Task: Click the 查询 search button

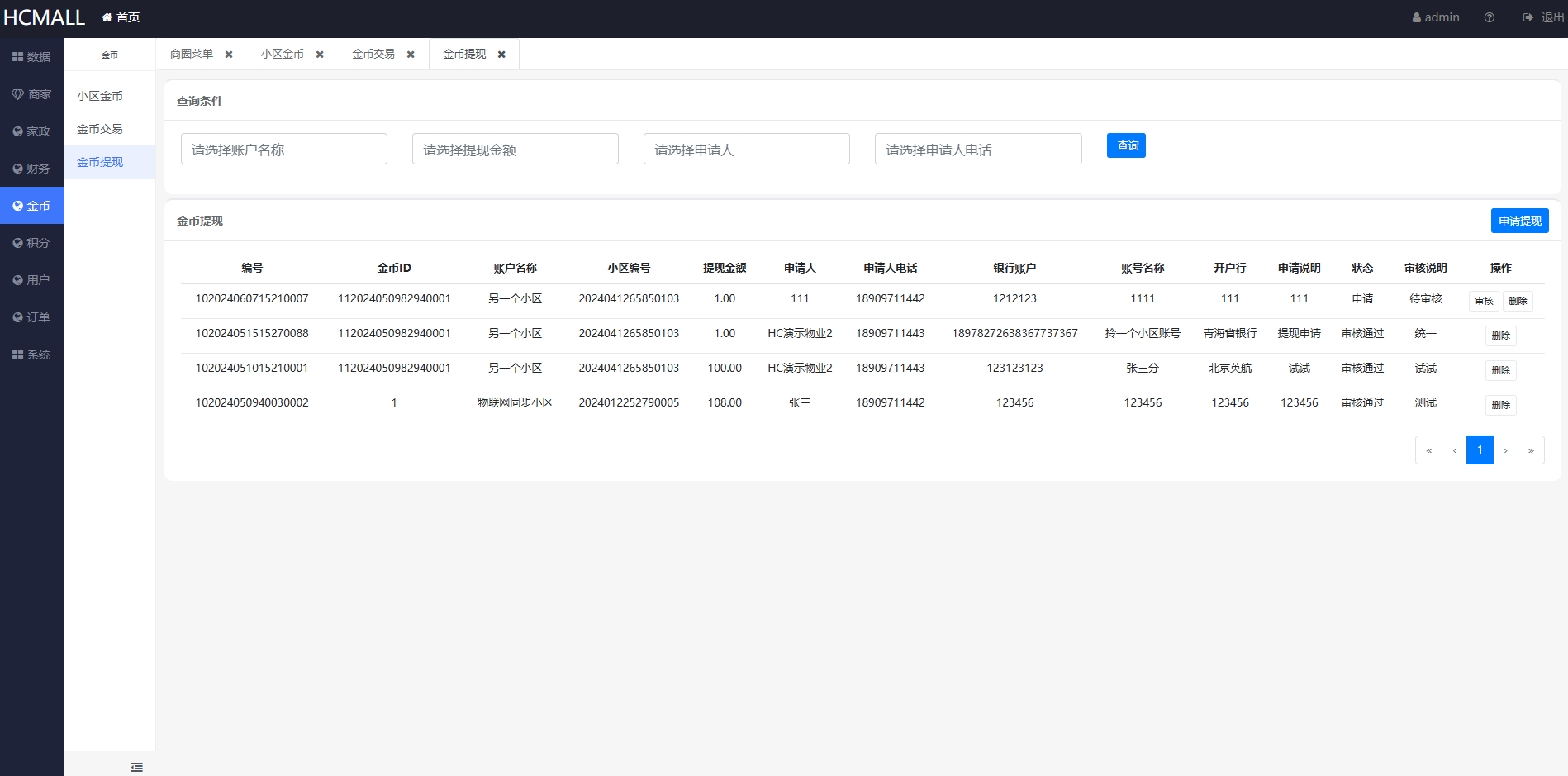Action: (1126, 145)
